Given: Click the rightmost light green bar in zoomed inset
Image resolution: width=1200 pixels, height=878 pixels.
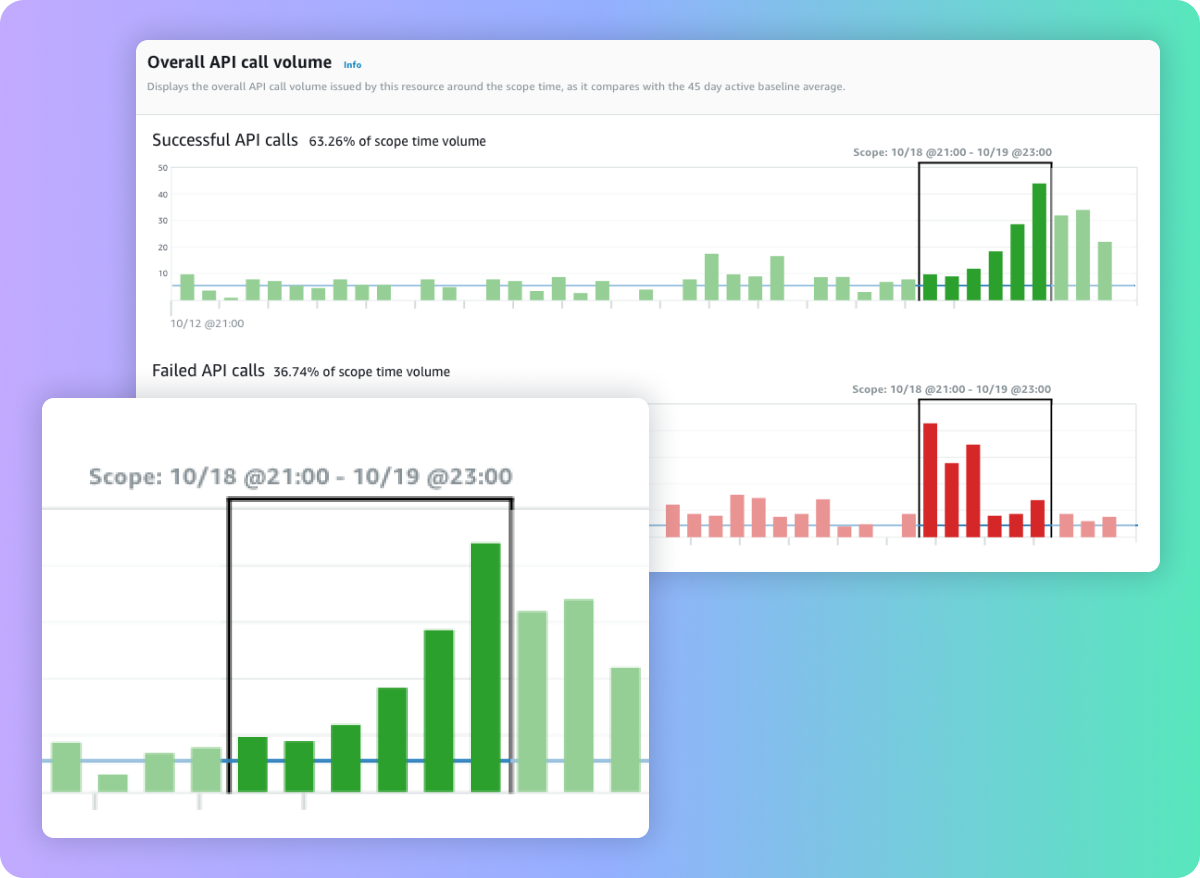Looking at the screenshot, I should (x=625, y=729).
